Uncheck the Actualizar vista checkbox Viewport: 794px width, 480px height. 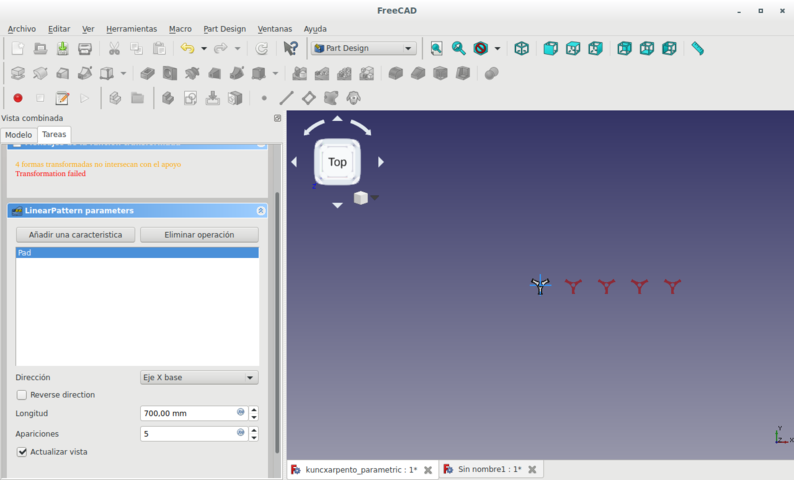pyautogui.click(x=22, y=452)
